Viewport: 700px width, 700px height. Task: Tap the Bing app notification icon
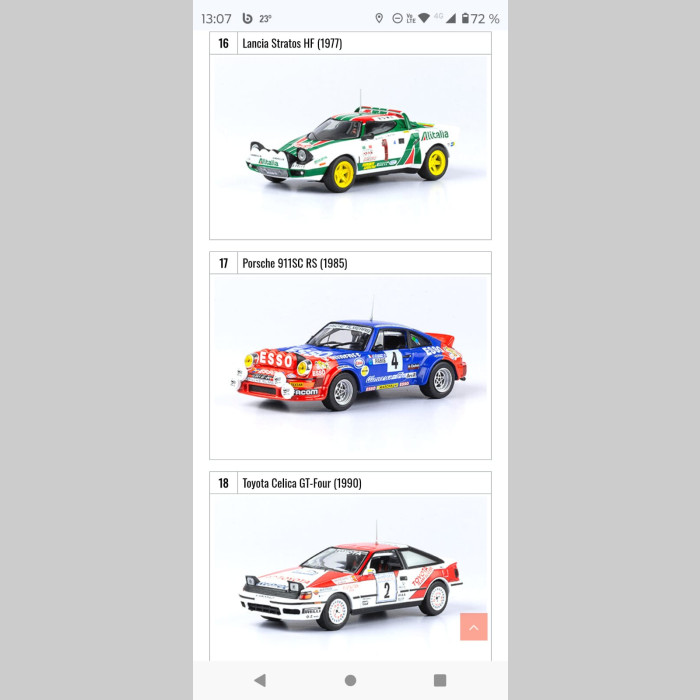[247, 18]
